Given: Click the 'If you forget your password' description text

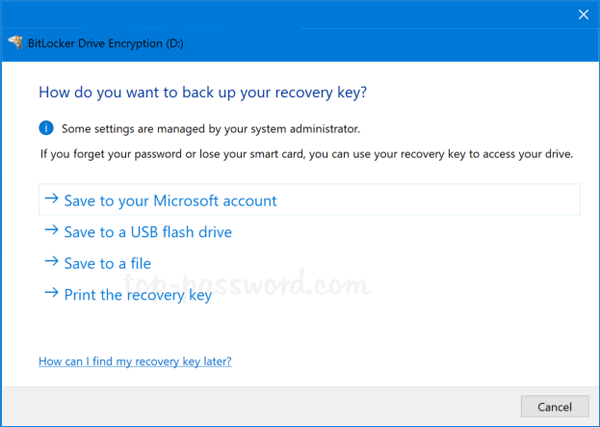Looking at the screenshot, I should tap(306, 154).
